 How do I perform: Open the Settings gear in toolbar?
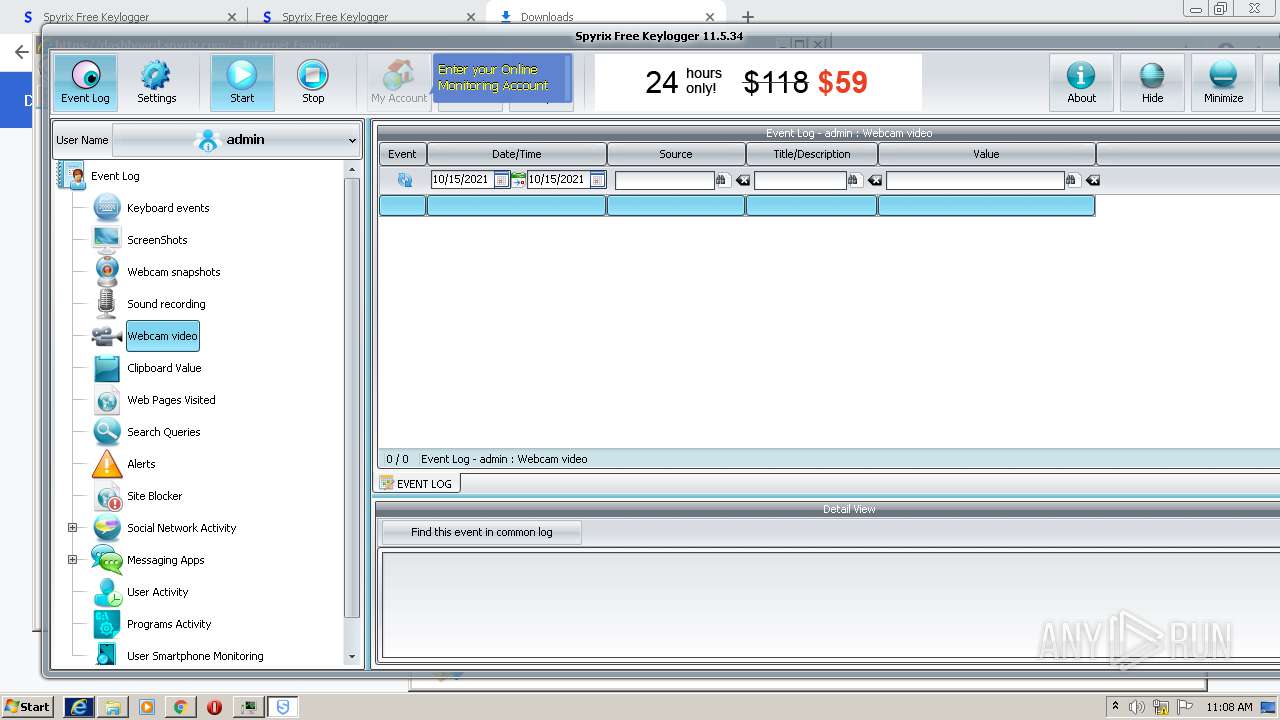[156, 82]
